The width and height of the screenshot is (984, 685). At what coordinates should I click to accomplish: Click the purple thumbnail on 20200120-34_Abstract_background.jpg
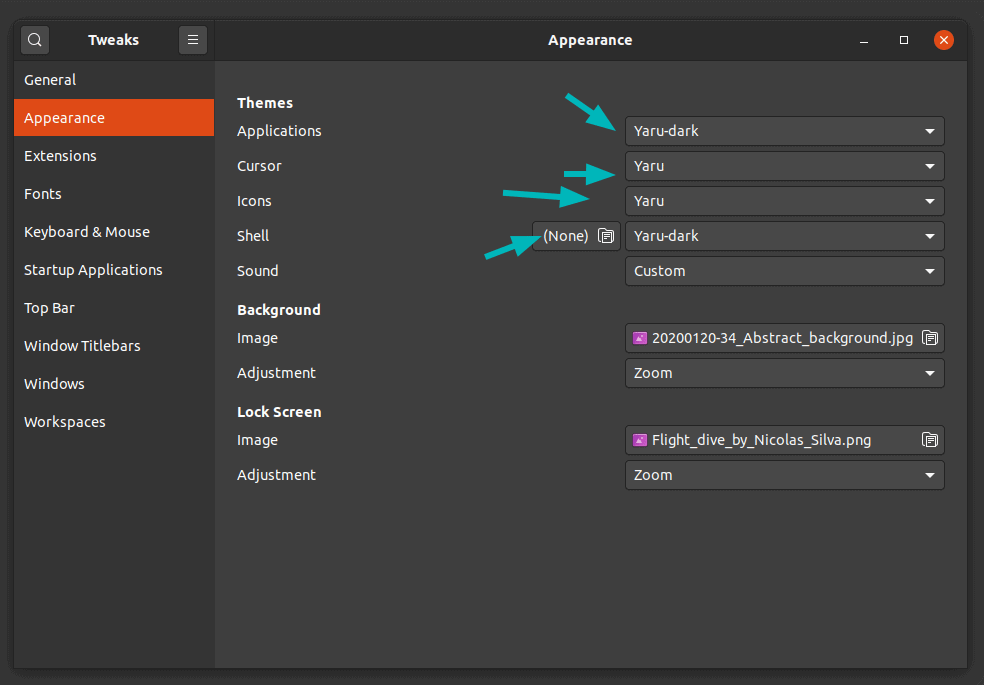[640, 338]
